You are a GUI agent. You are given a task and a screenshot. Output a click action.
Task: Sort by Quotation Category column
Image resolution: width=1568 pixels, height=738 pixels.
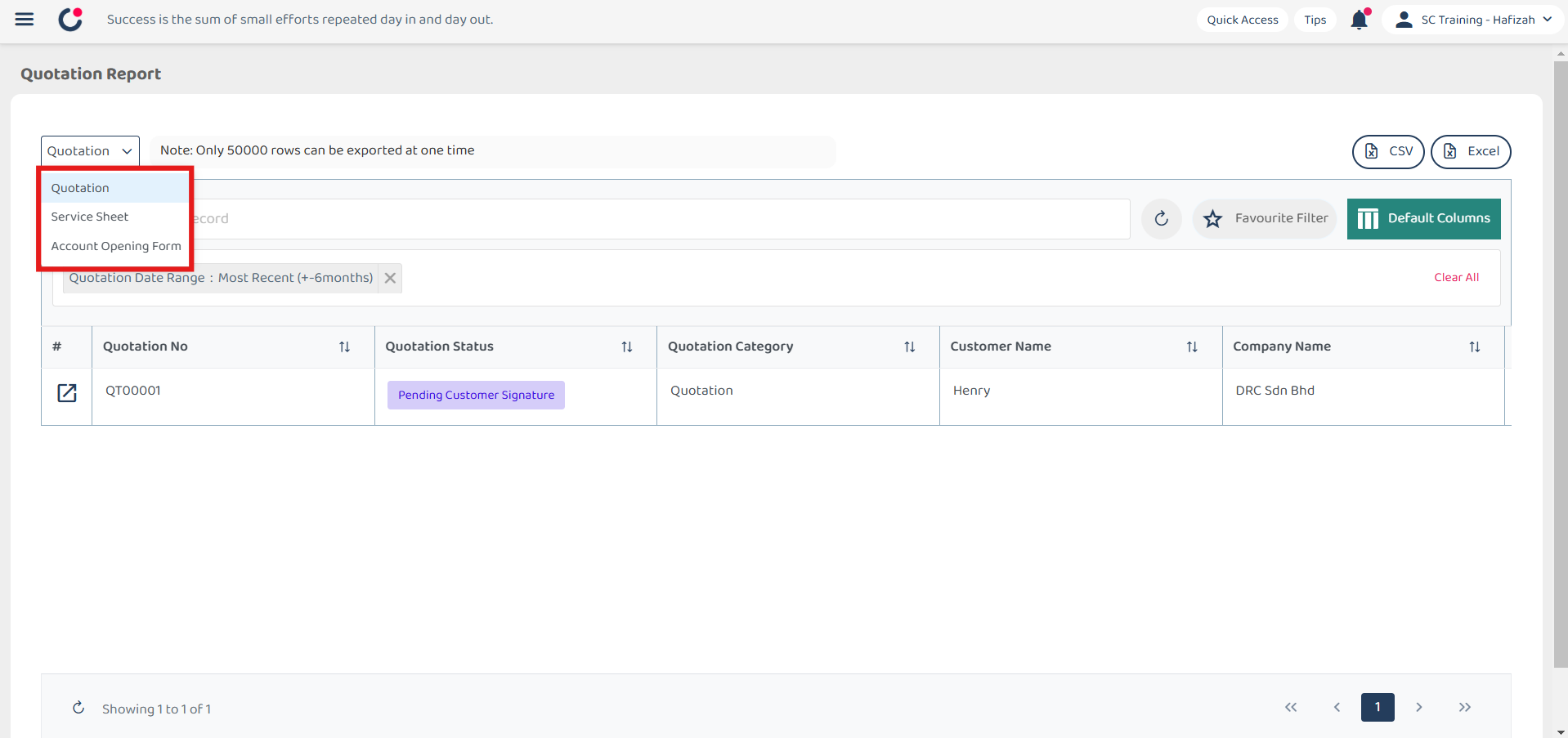tap(910, 347)
